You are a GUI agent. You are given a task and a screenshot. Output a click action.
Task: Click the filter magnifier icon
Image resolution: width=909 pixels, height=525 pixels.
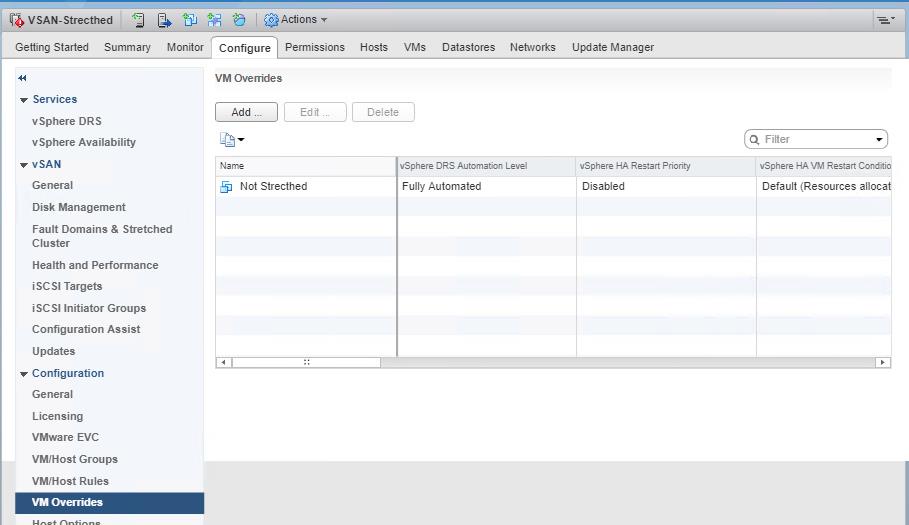(x=754, y=140)
